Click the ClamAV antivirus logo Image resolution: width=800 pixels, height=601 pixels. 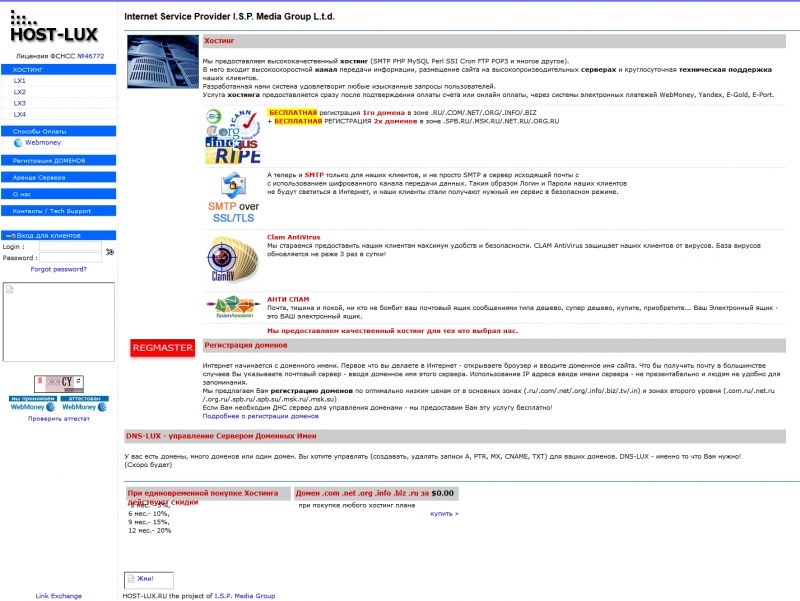pyautogui.click(x=233, y=259)
